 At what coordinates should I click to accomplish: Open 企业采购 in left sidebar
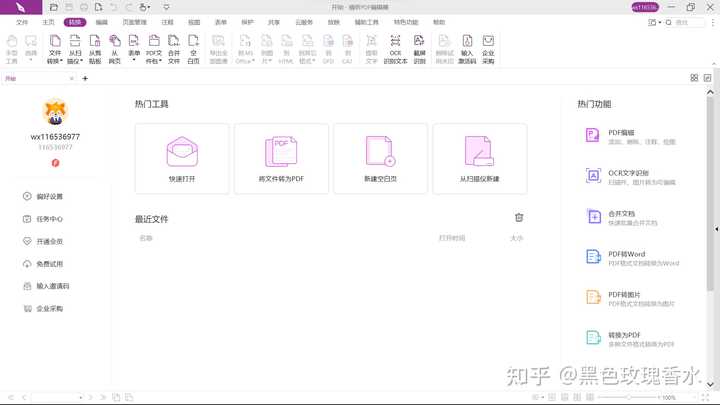pyautogui.click(x=43, y=309)
